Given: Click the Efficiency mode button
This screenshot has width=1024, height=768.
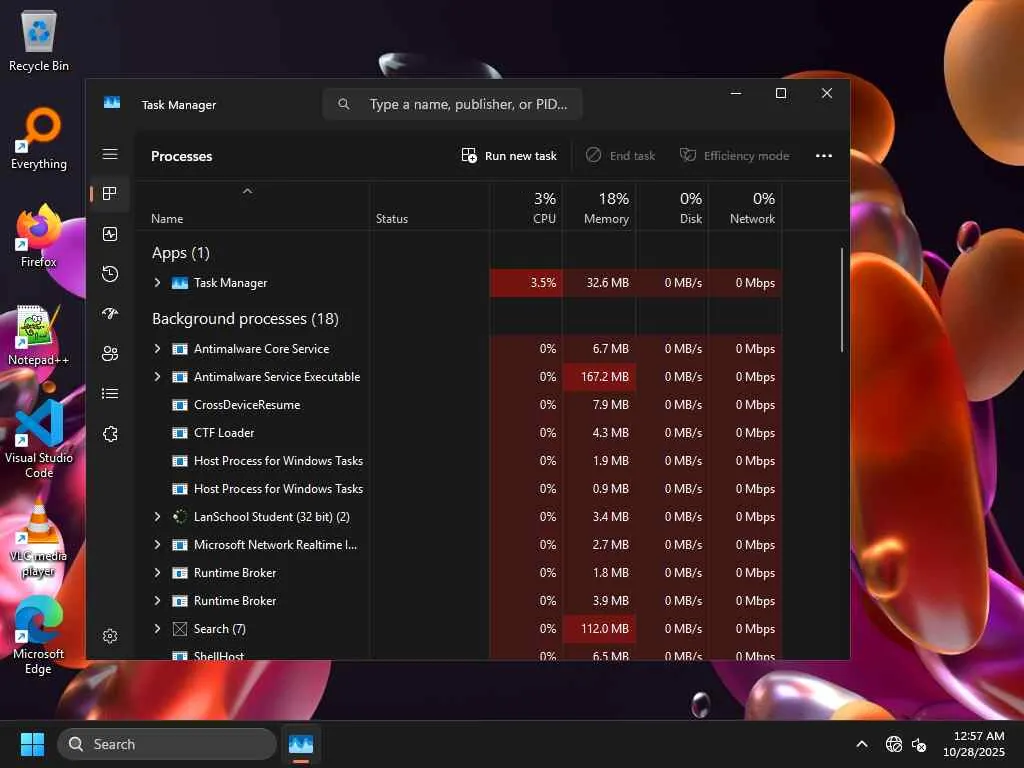Looking at the screenshot, I should tap(735, 155).
